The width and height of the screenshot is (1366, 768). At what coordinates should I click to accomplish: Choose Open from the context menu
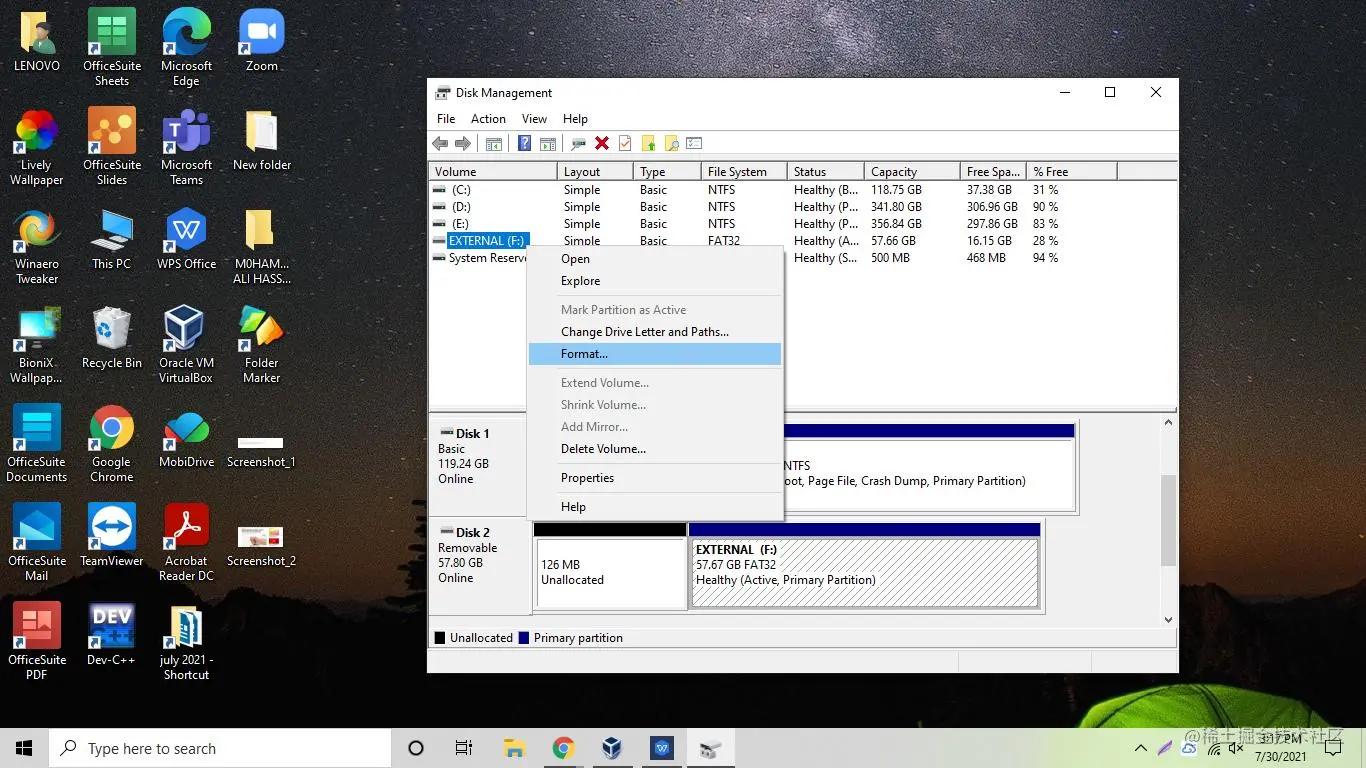[655, 259]
